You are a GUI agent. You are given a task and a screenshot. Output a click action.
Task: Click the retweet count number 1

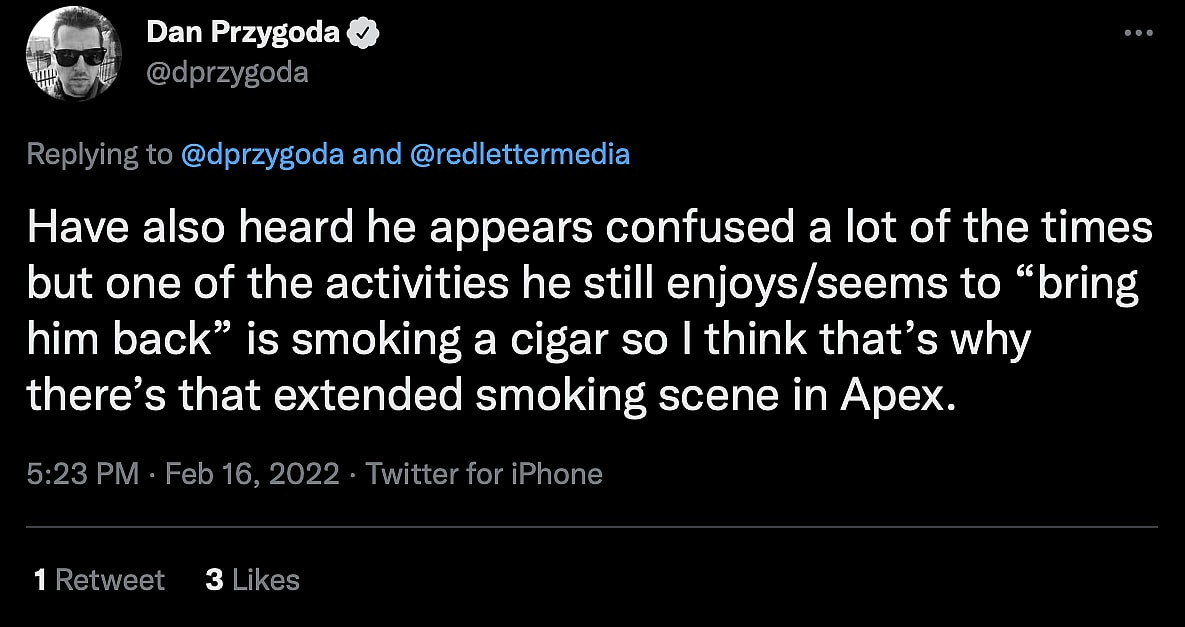click(x=40, y=579)
